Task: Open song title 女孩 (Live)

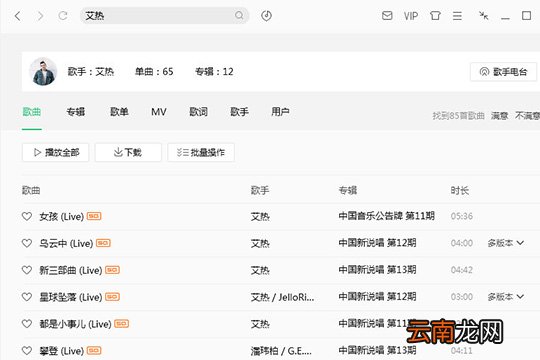Action: tap(62, 217)
